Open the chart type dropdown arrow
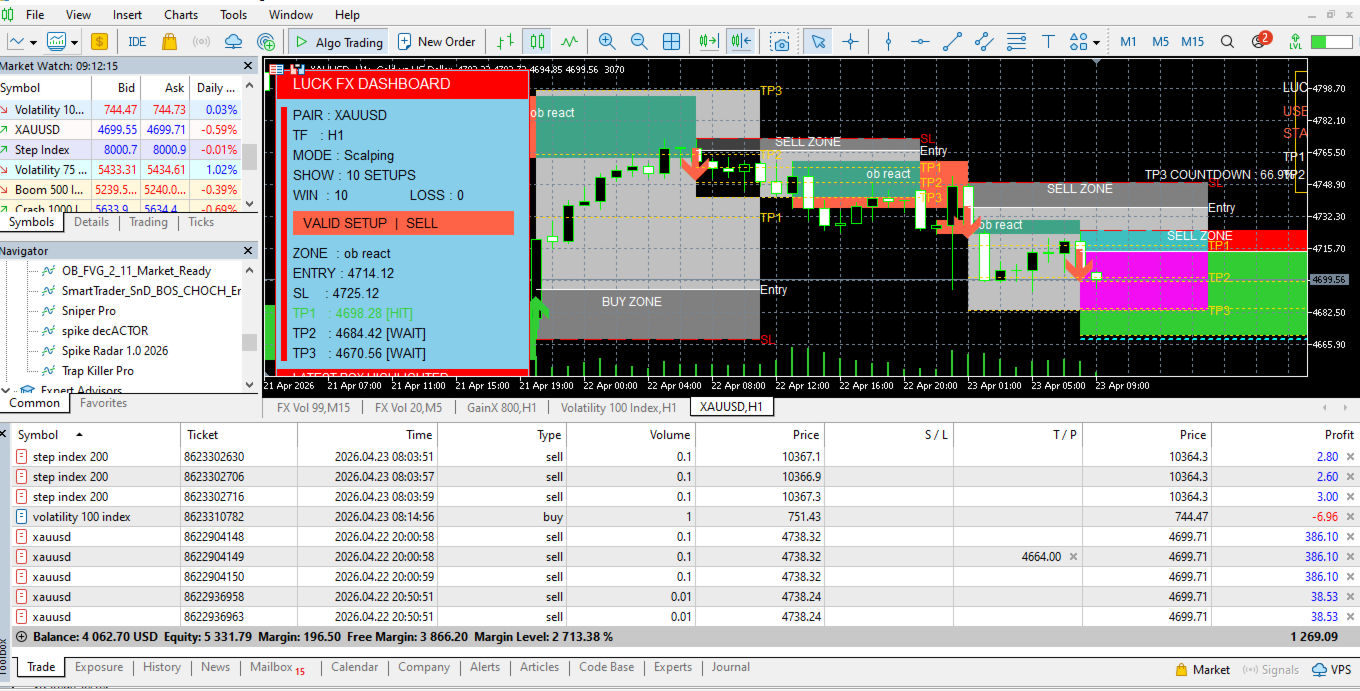The width and height of the screenshot is (1360, 691). pyautogui.click(x=34, y=43)
